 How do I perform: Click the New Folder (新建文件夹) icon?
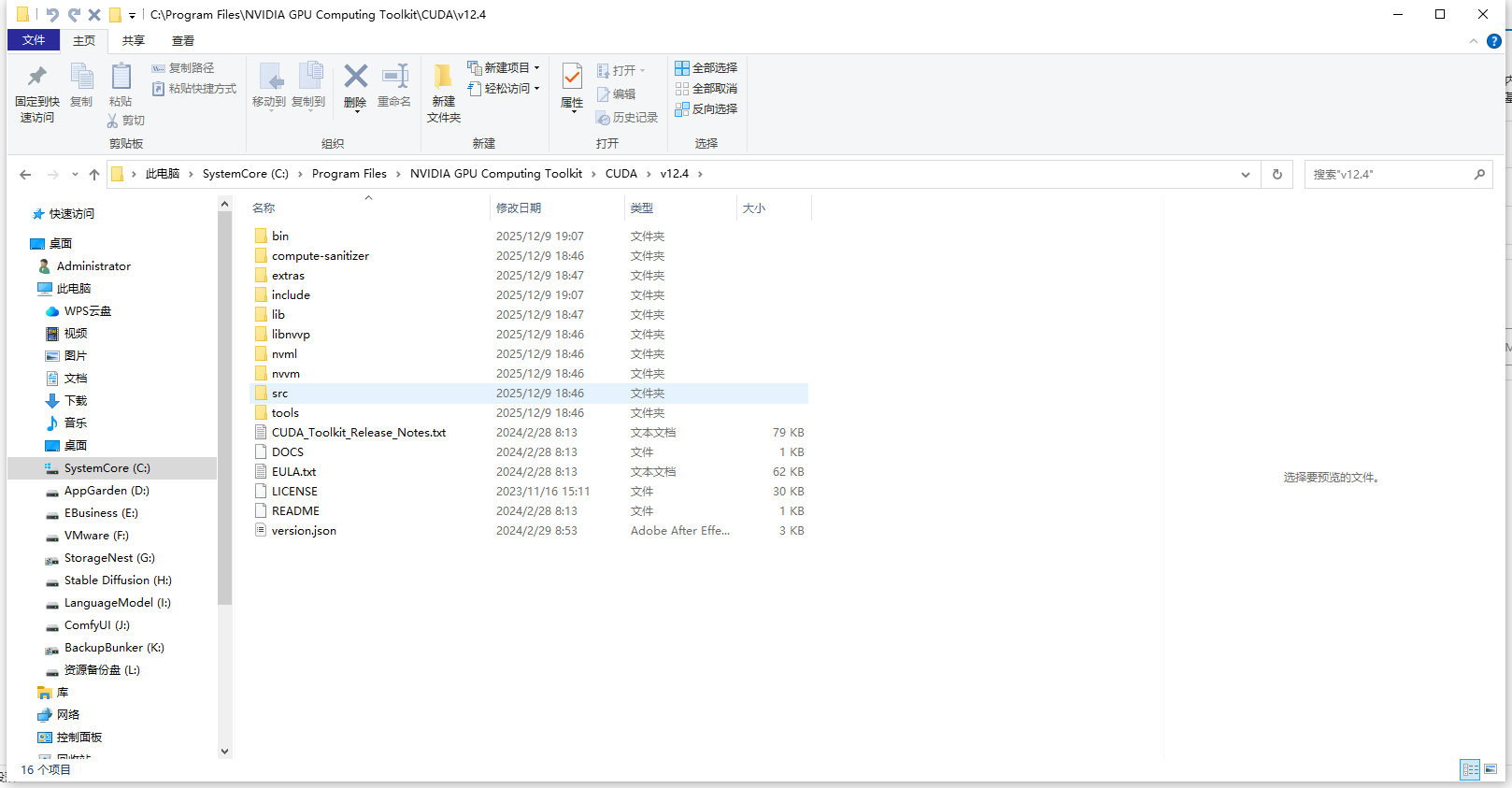point(444,77)
